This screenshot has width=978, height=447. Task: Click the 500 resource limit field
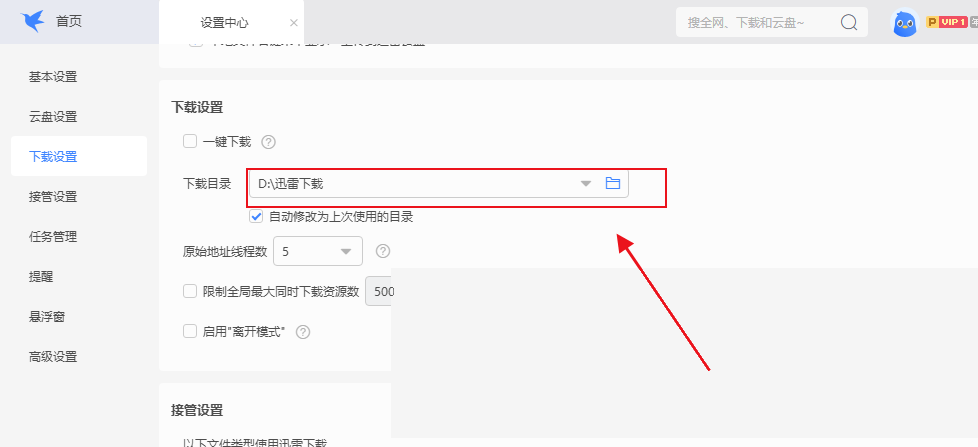pos(379,291)
